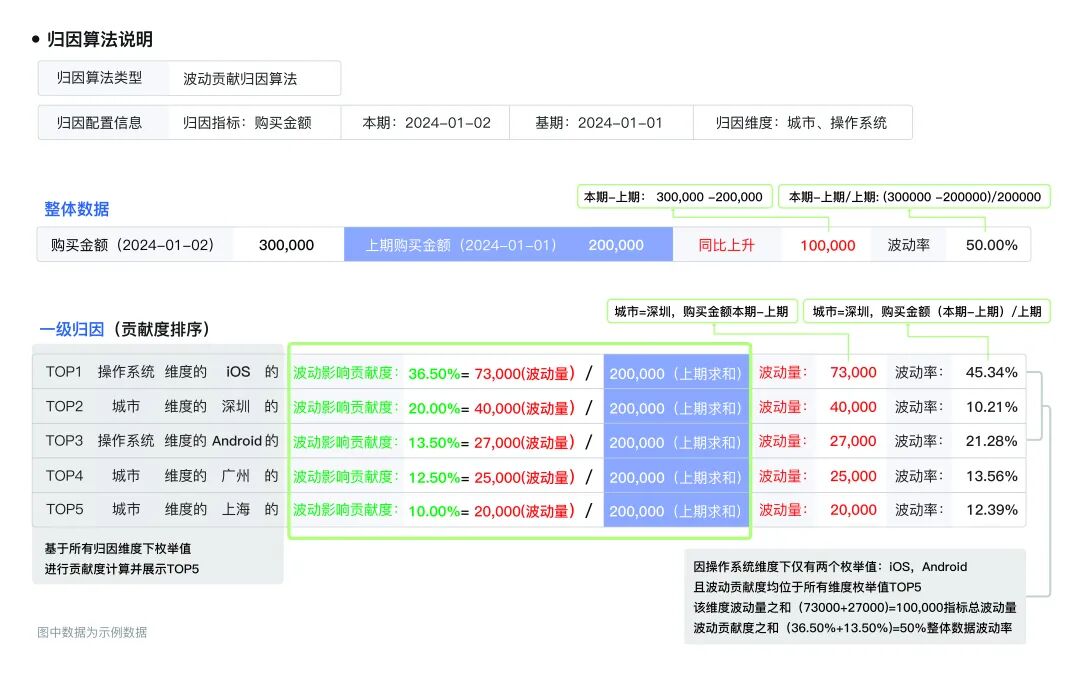The width and height of the screenshot is (1080, 674).
Task: Click the 归因算法说明 heading
Action: [x=100, y=39]
